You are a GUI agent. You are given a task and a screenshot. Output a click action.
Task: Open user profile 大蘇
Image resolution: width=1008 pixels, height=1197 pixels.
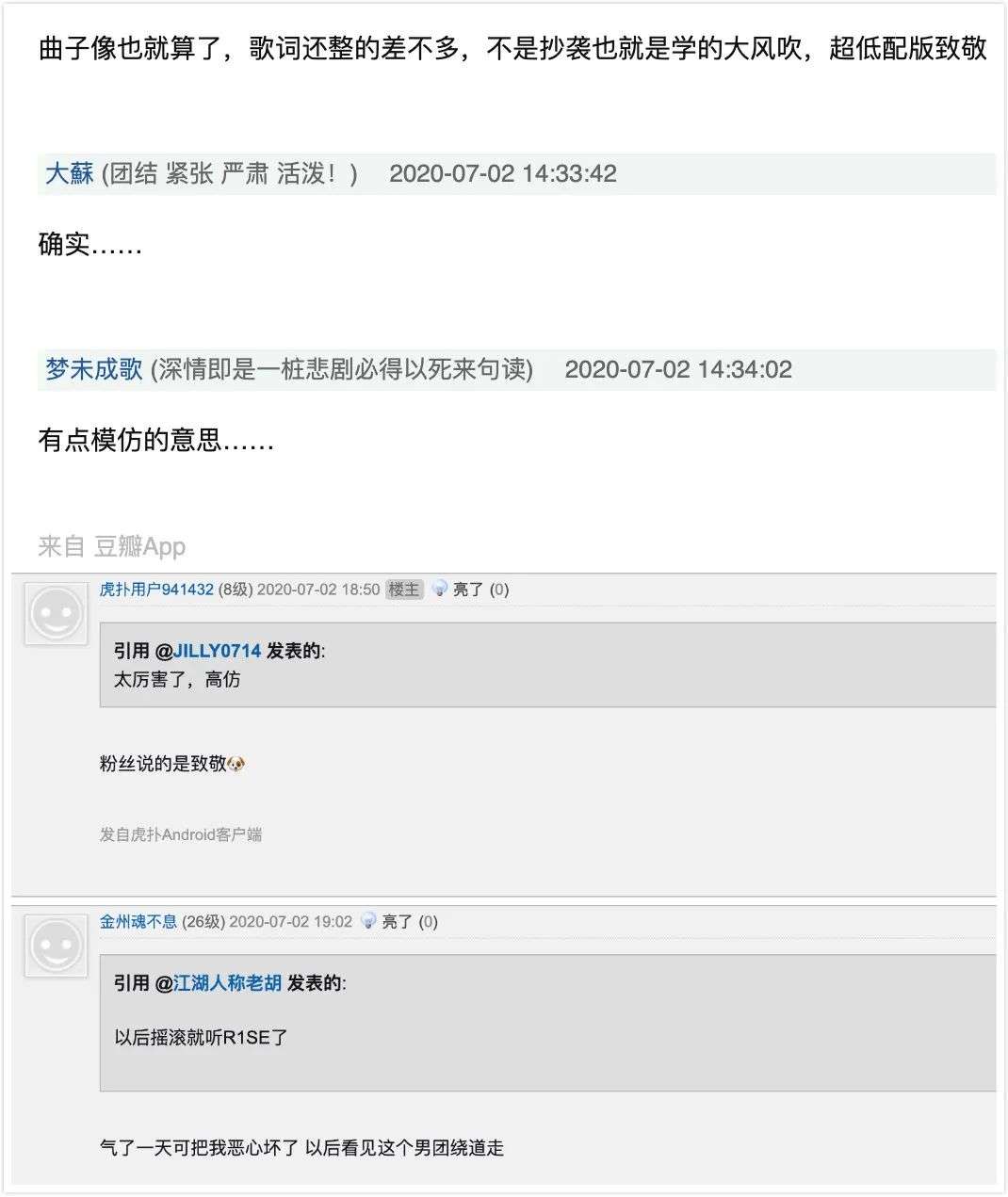pos(70,174)
